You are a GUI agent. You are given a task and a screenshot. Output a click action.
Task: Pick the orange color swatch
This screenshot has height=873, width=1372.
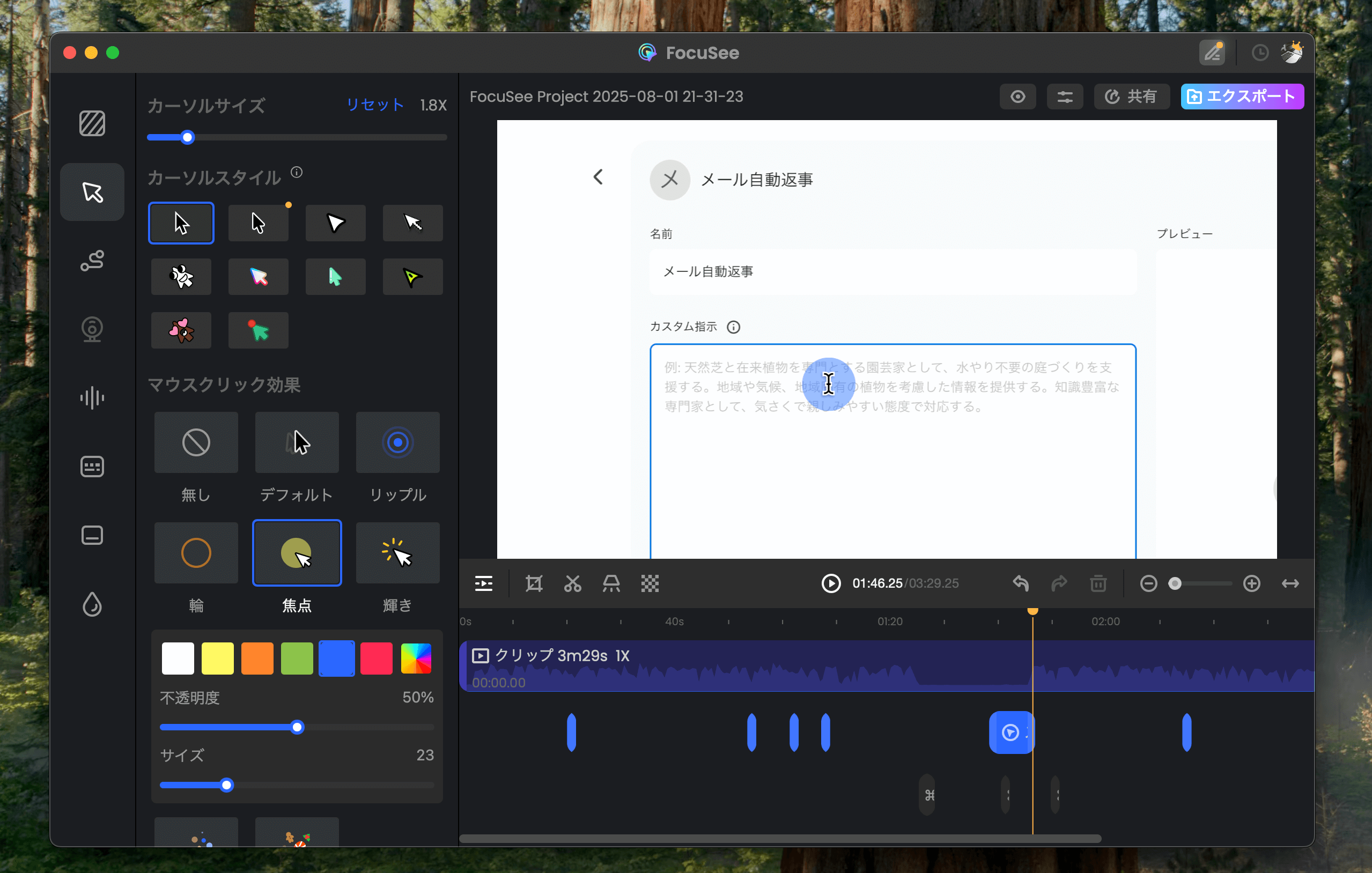coord(257,659)
